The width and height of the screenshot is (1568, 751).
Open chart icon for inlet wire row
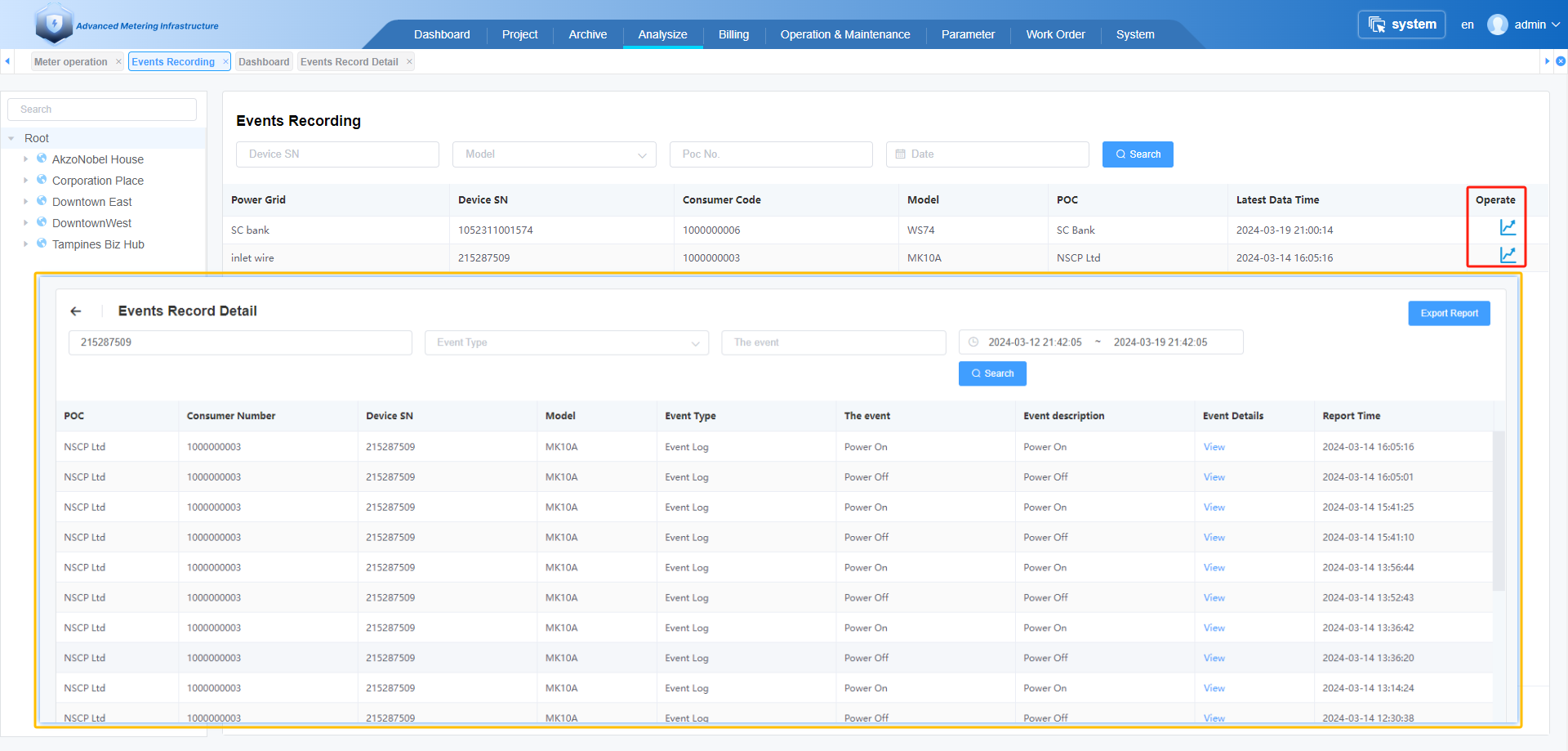coord(1508,255)
